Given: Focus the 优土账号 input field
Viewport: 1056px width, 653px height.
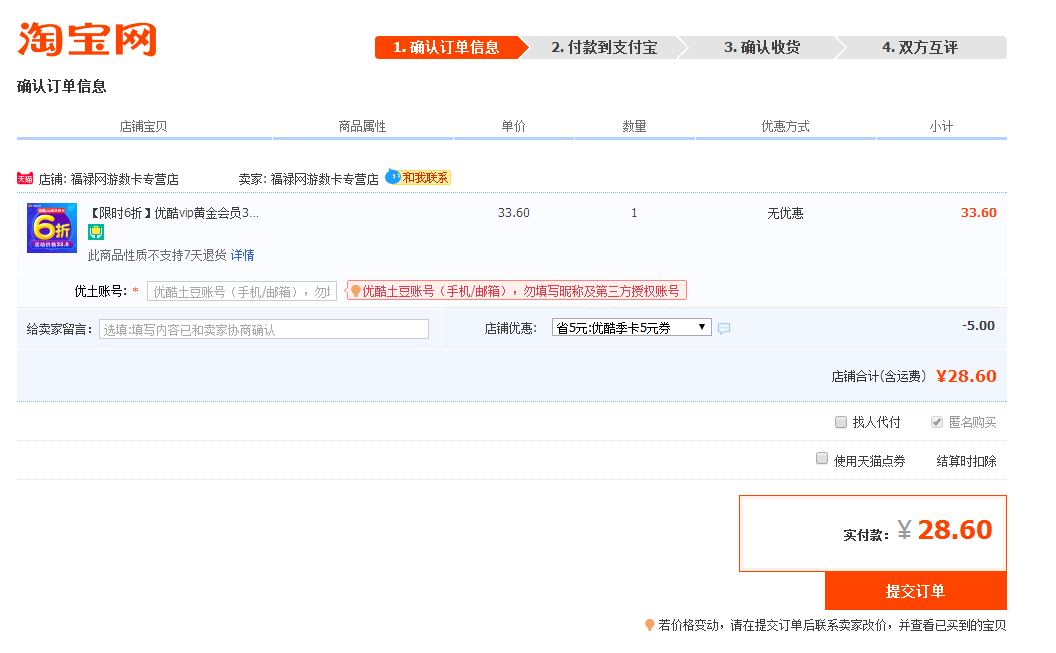Looking at the screenshot, I should coord(242,291).
